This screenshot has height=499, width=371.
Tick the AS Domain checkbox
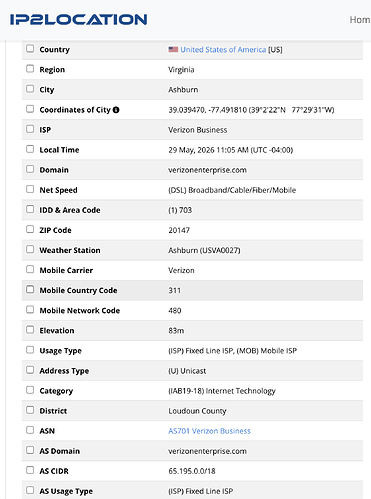[x=30, y=450]
